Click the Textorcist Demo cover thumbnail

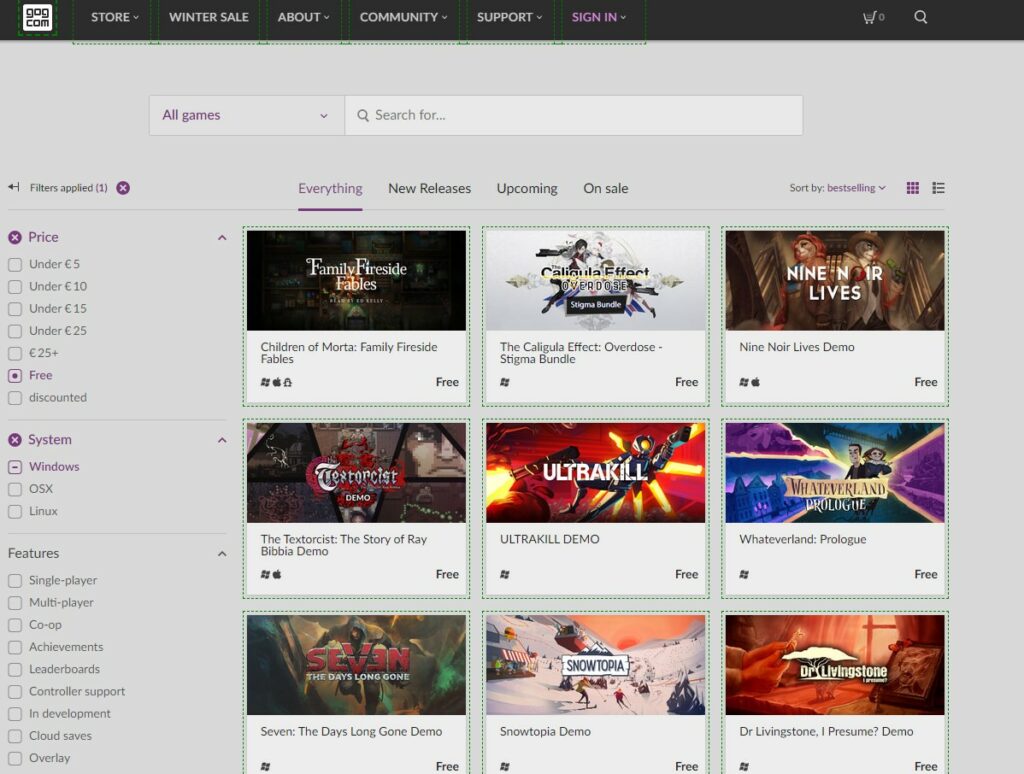357,472
